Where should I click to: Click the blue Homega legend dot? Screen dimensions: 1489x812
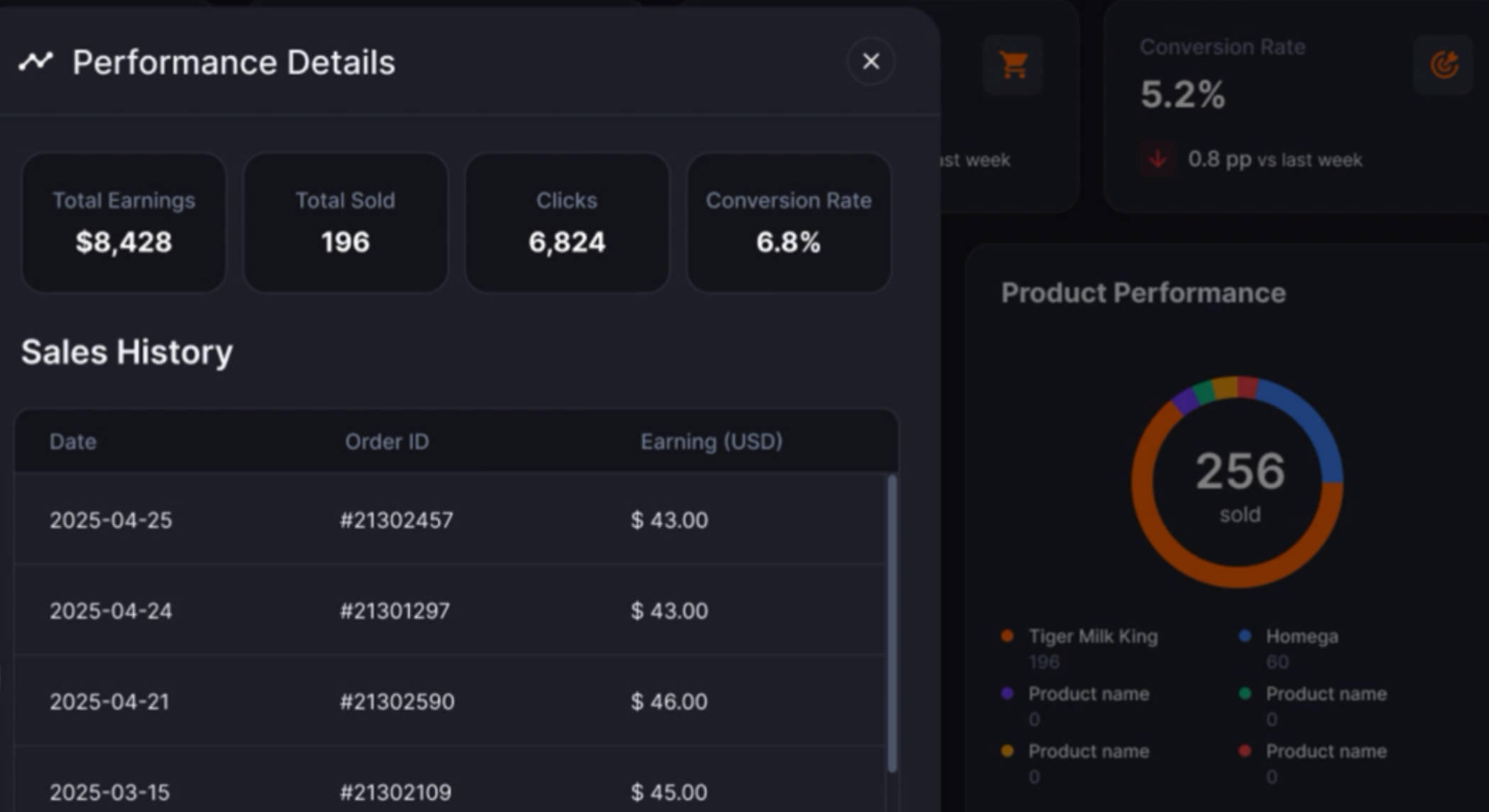1245,636
